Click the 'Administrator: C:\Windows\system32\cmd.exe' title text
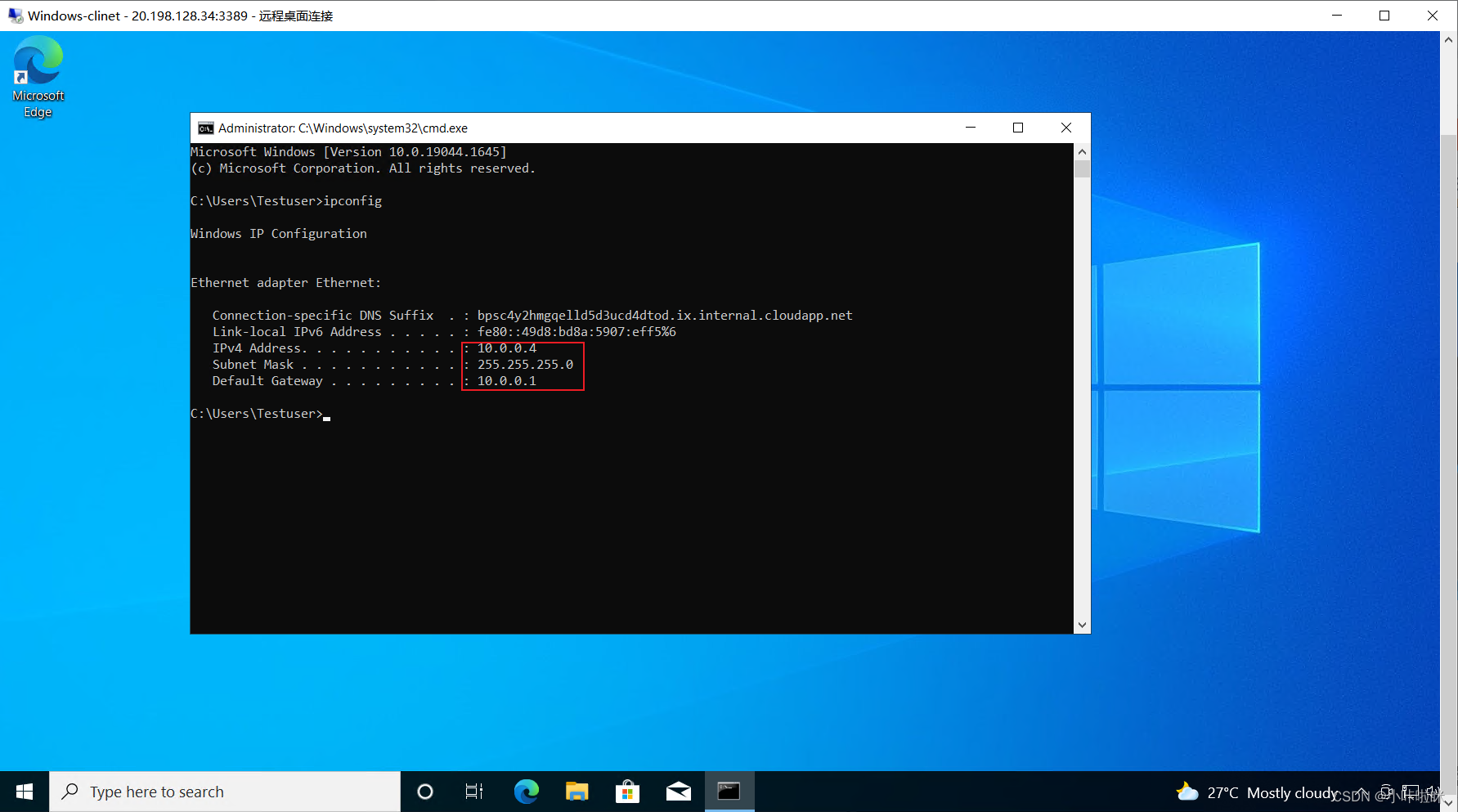 coord(343,128)
